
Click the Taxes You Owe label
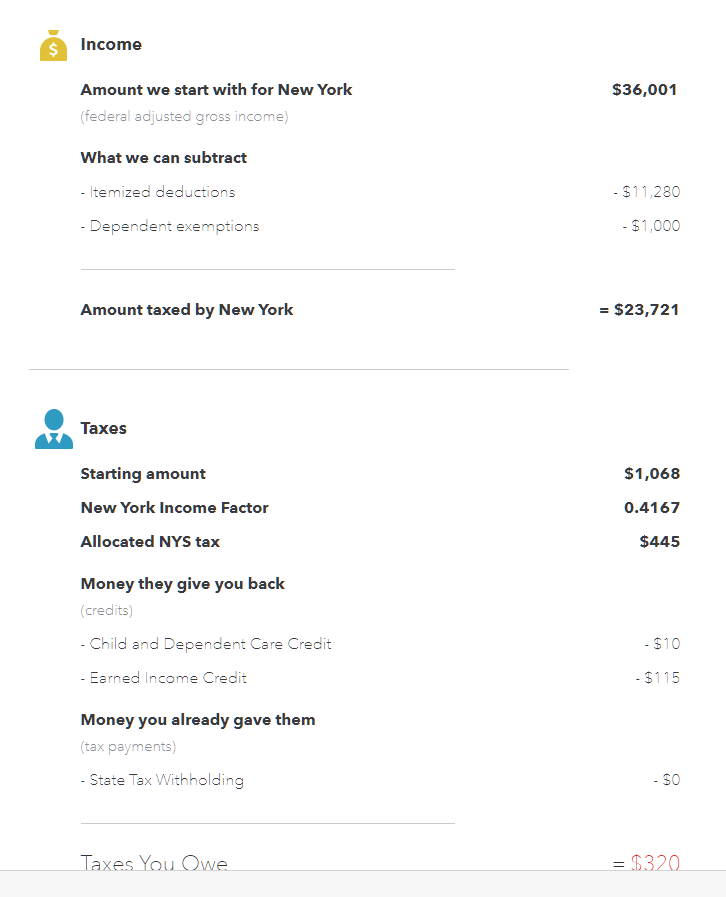pyautogui.click(x=154, y=862)
